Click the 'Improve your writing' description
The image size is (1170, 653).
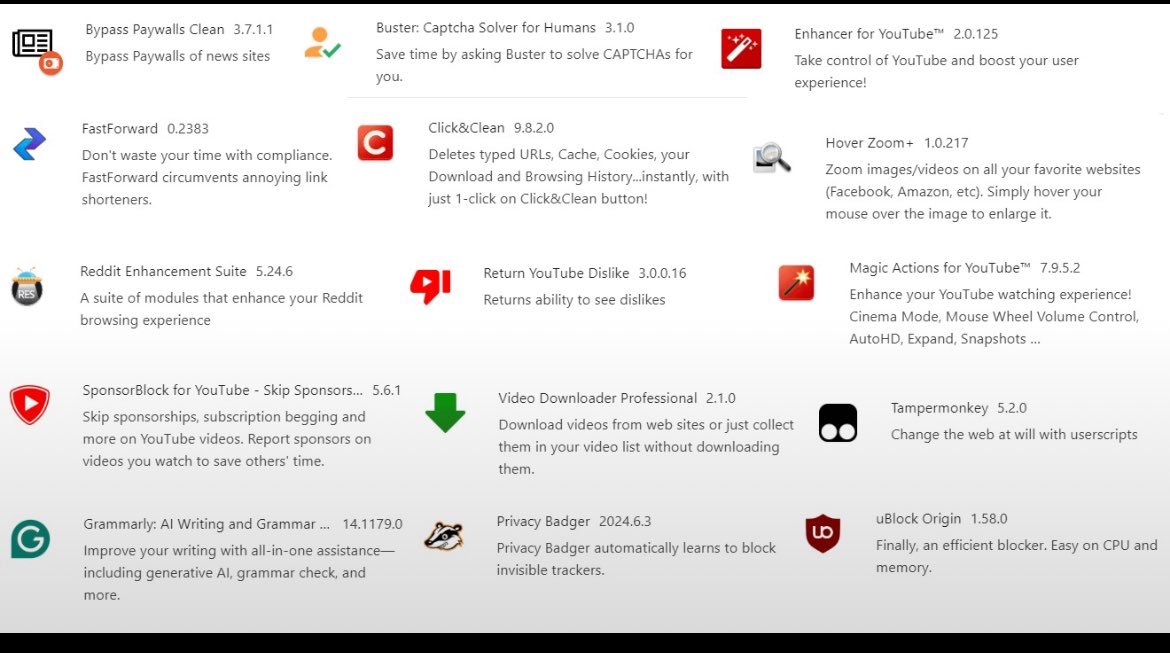(x=240, y=572)
